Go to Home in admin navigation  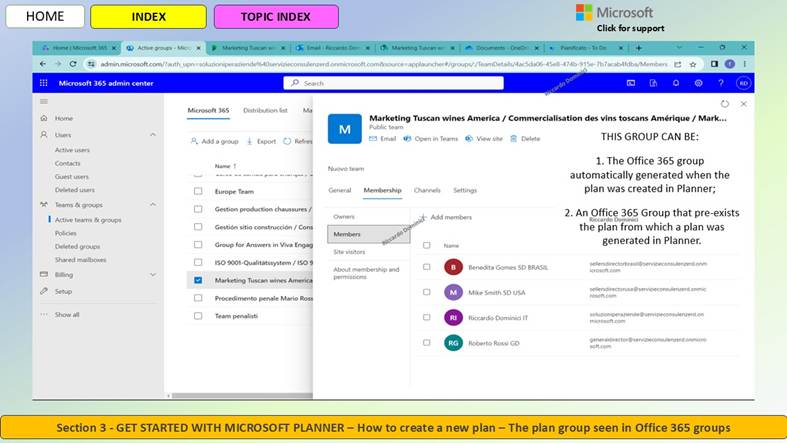tap(64, 118)
